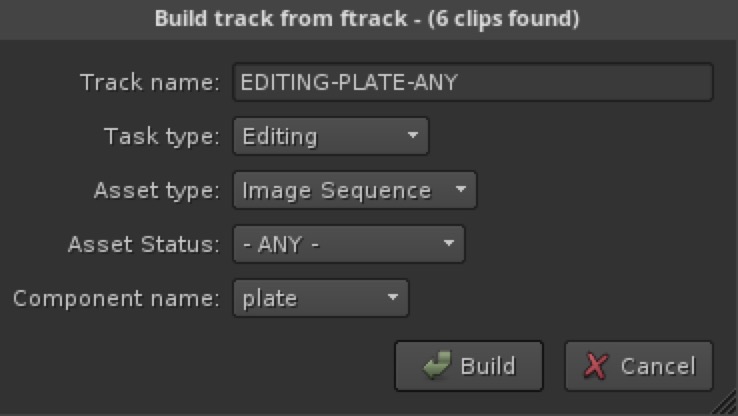
Task: Open the Task type dropdown showing Editing
Action: pyautogui.click(x=331, y=136)
